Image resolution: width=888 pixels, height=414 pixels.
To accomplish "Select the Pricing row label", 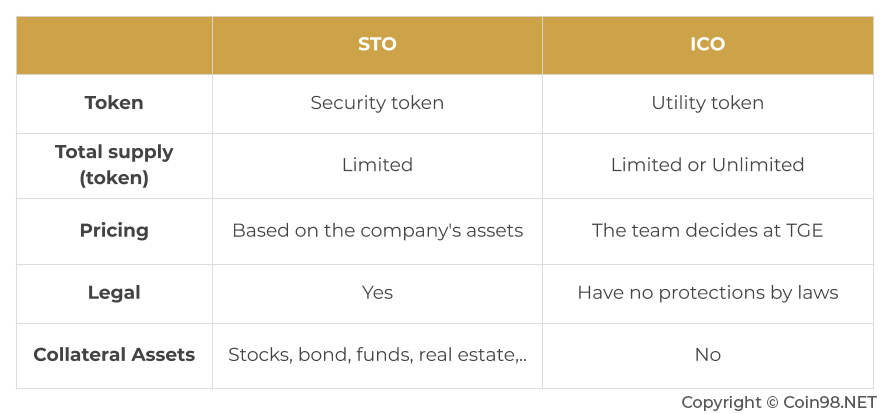I will point(114,231).
